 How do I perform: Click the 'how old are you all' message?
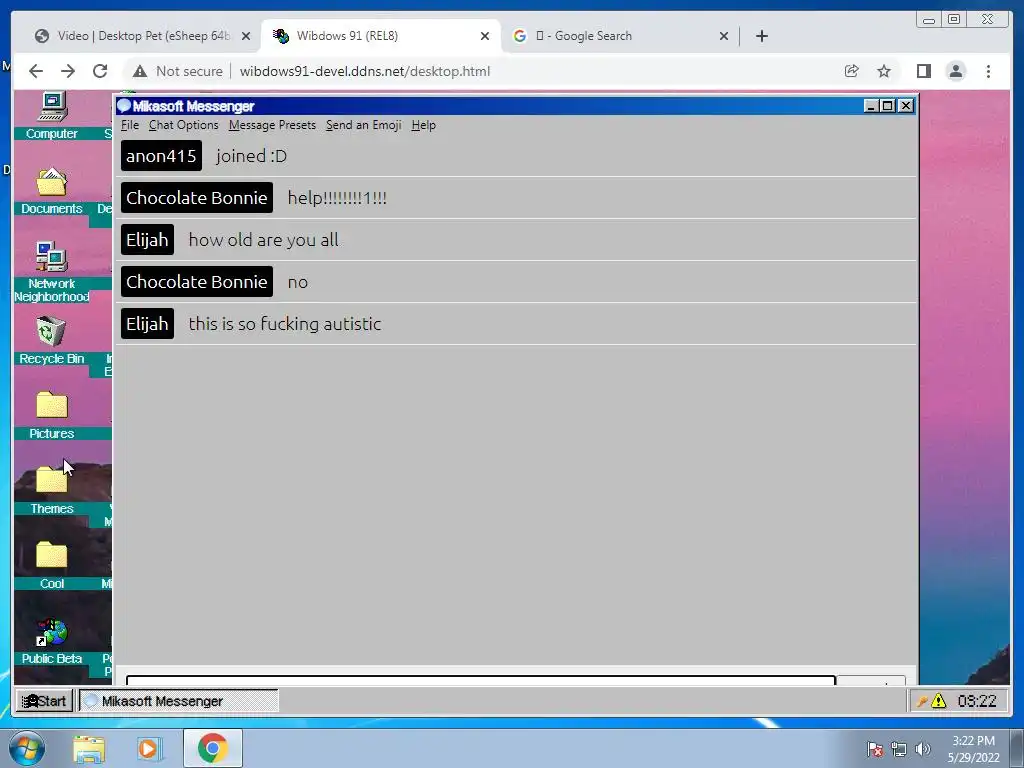click(264, 240)
